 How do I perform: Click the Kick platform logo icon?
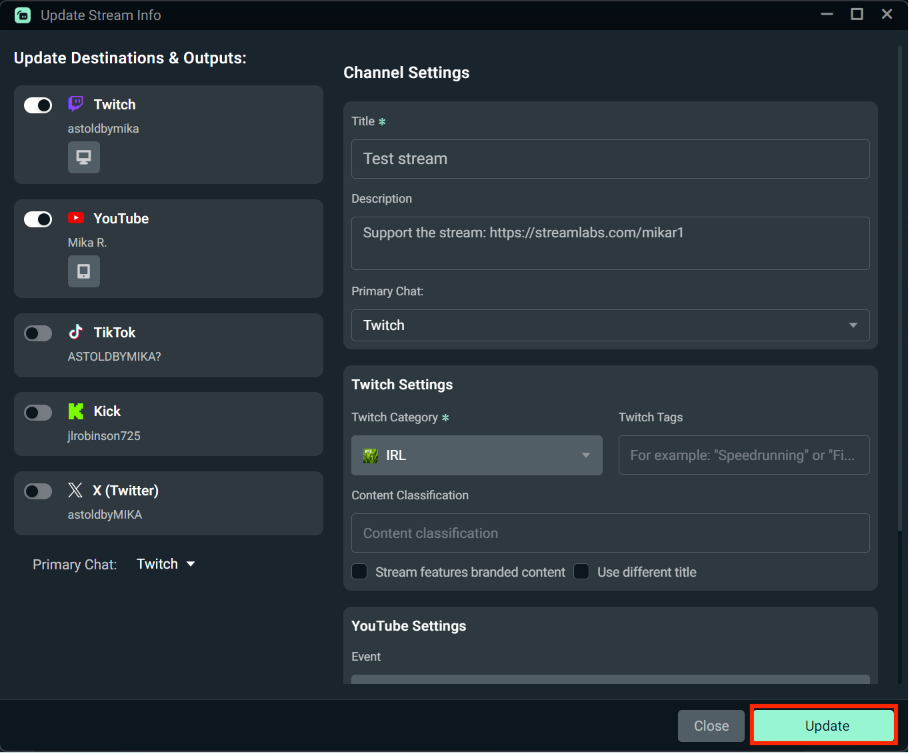pos(76,411)
